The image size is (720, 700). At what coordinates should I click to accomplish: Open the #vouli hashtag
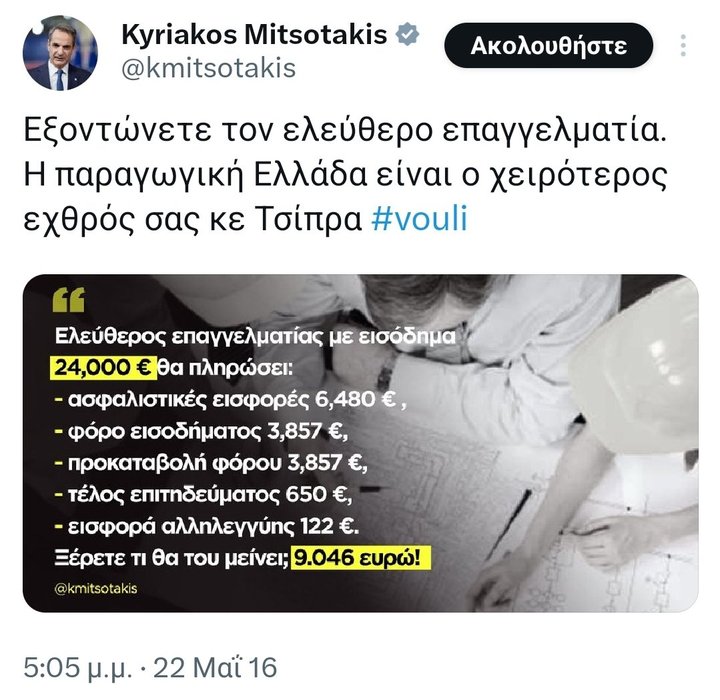coord(419,218)
